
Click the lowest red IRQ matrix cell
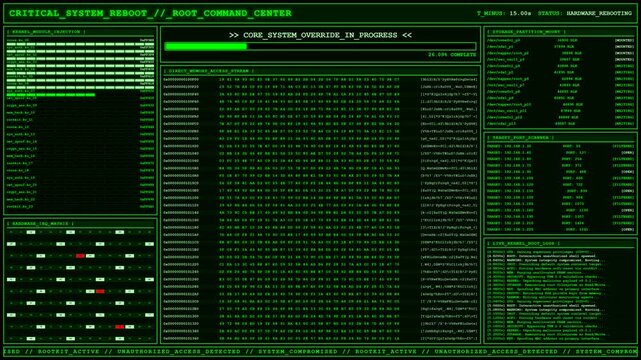[119, 327]
